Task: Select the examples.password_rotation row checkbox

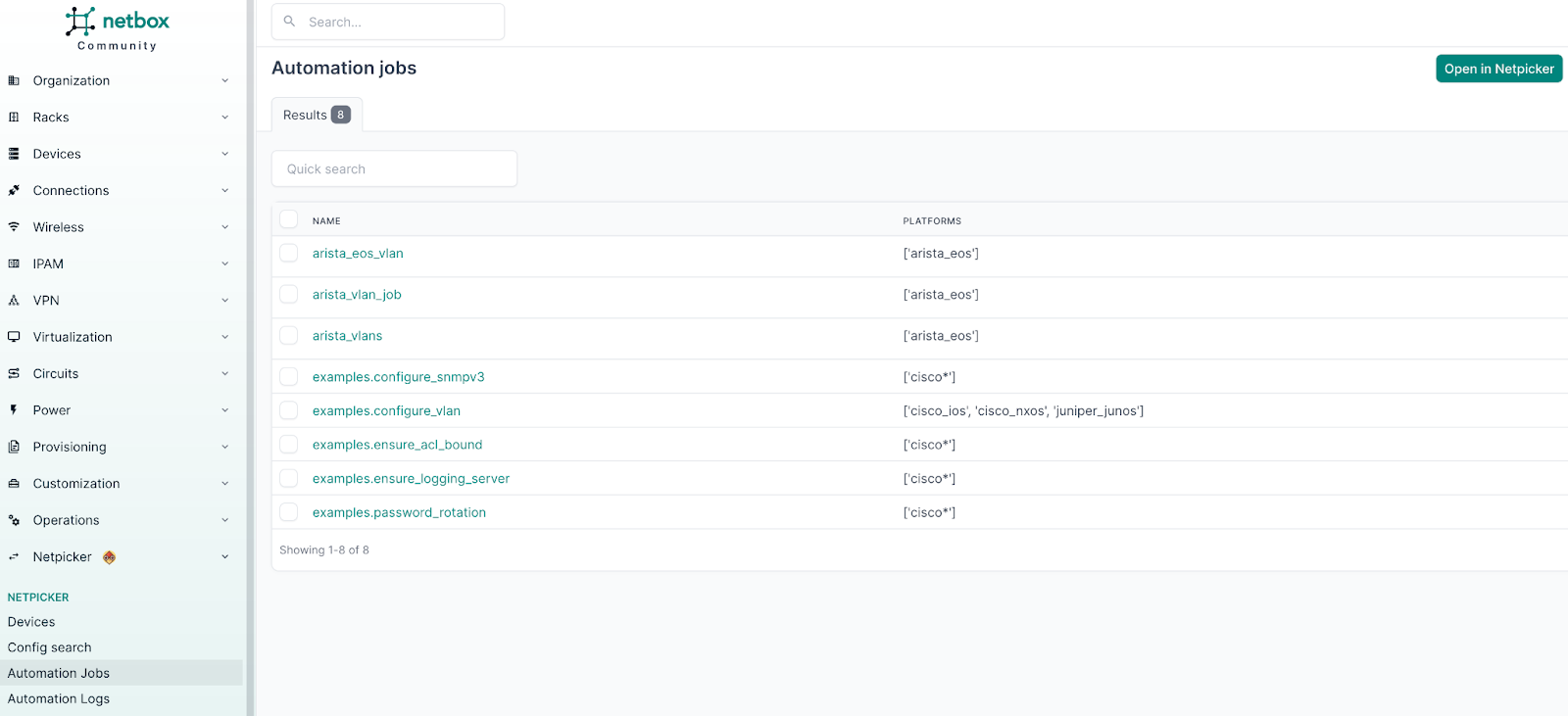Action: click(289, 512)
